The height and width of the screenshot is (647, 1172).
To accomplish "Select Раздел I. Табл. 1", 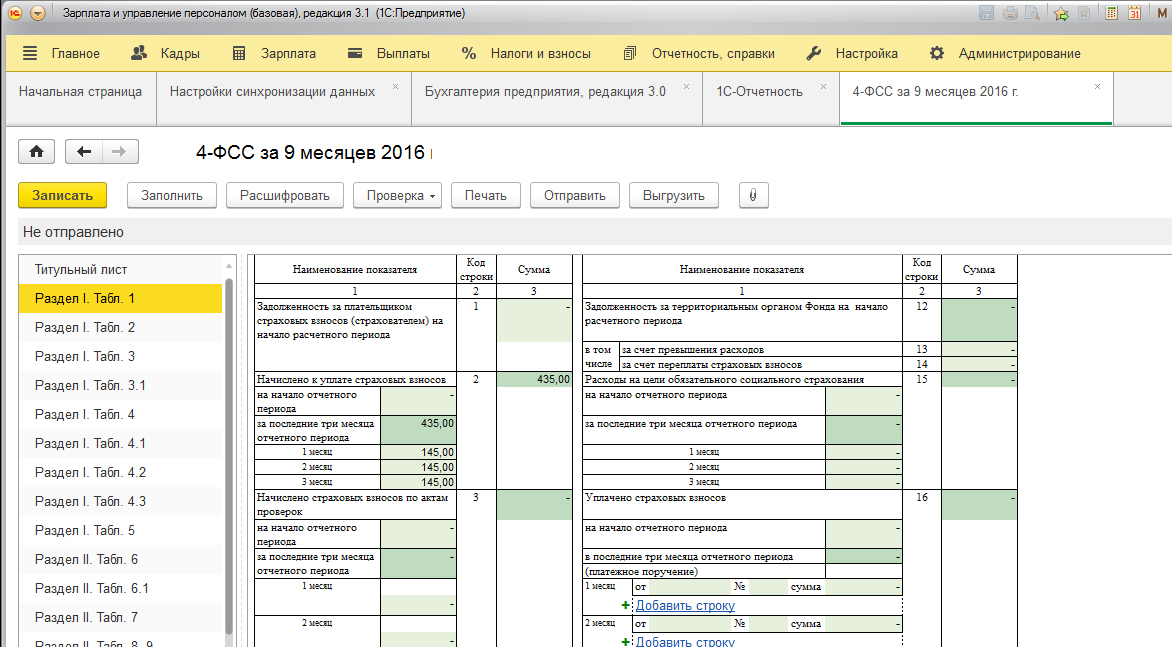I will 120,298.
